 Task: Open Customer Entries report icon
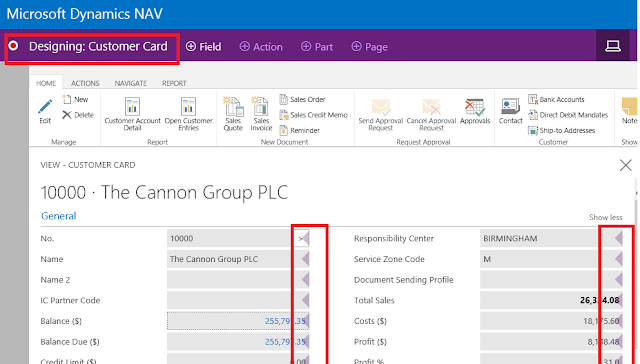188,108
